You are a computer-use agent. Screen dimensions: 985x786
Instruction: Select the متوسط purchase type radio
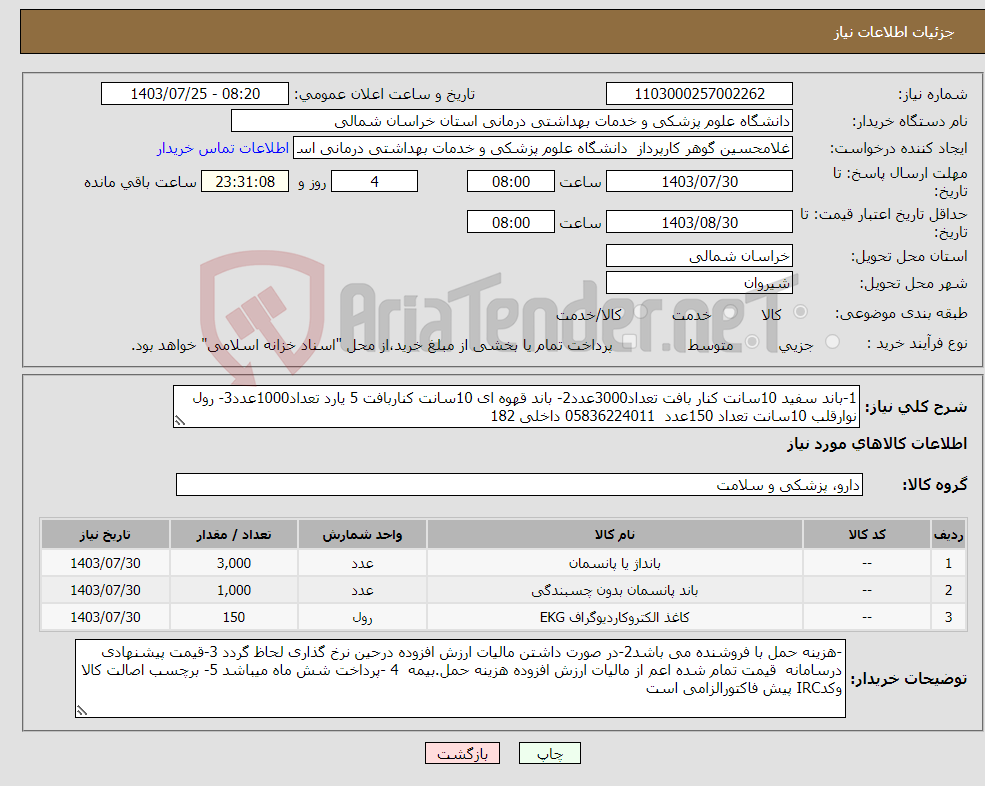752,342
